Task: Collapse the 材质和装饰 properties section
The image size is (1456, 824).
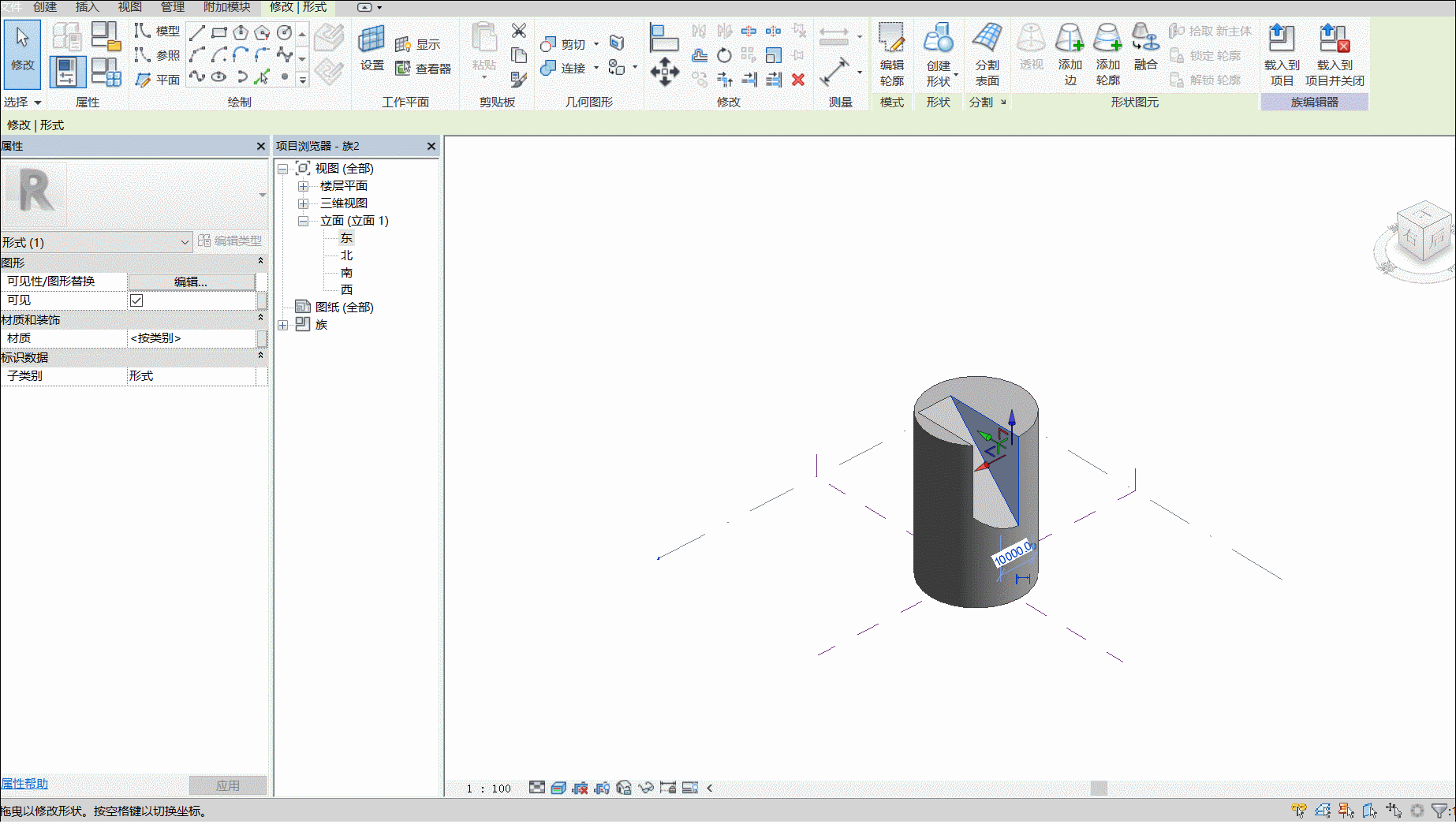Action: pyautogui.click(x=260, y=318)
